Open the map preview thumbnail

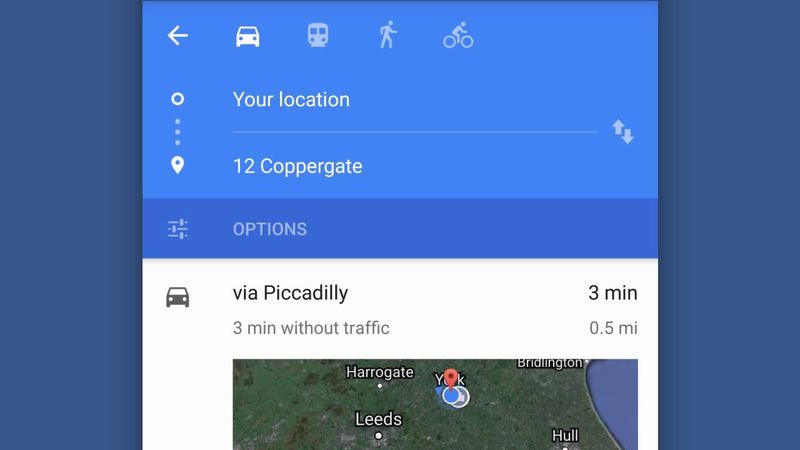click(x=435, y=405)
